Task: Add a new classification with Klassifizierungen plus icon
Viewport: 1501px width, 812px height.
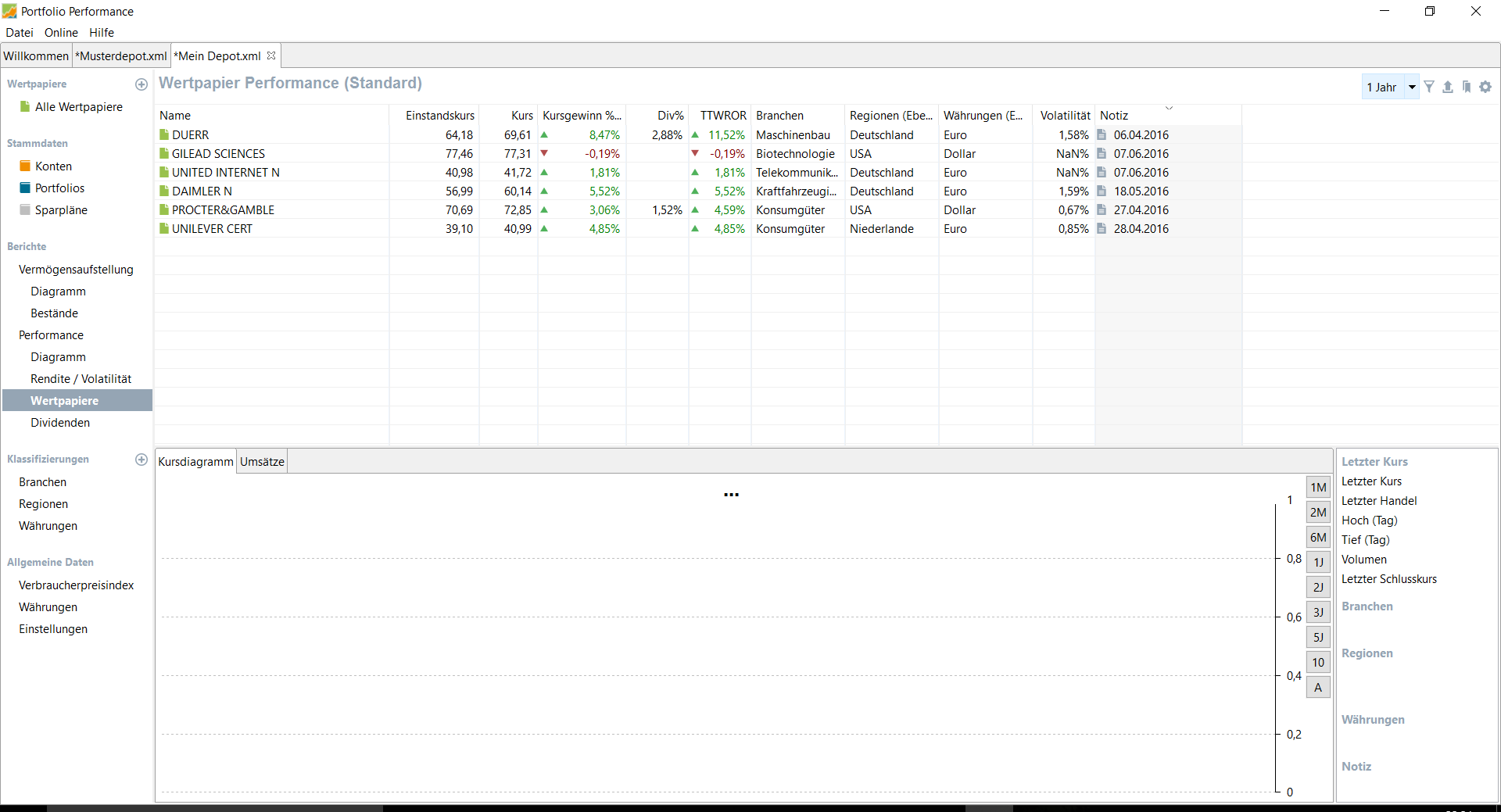Action: (142, 460)
